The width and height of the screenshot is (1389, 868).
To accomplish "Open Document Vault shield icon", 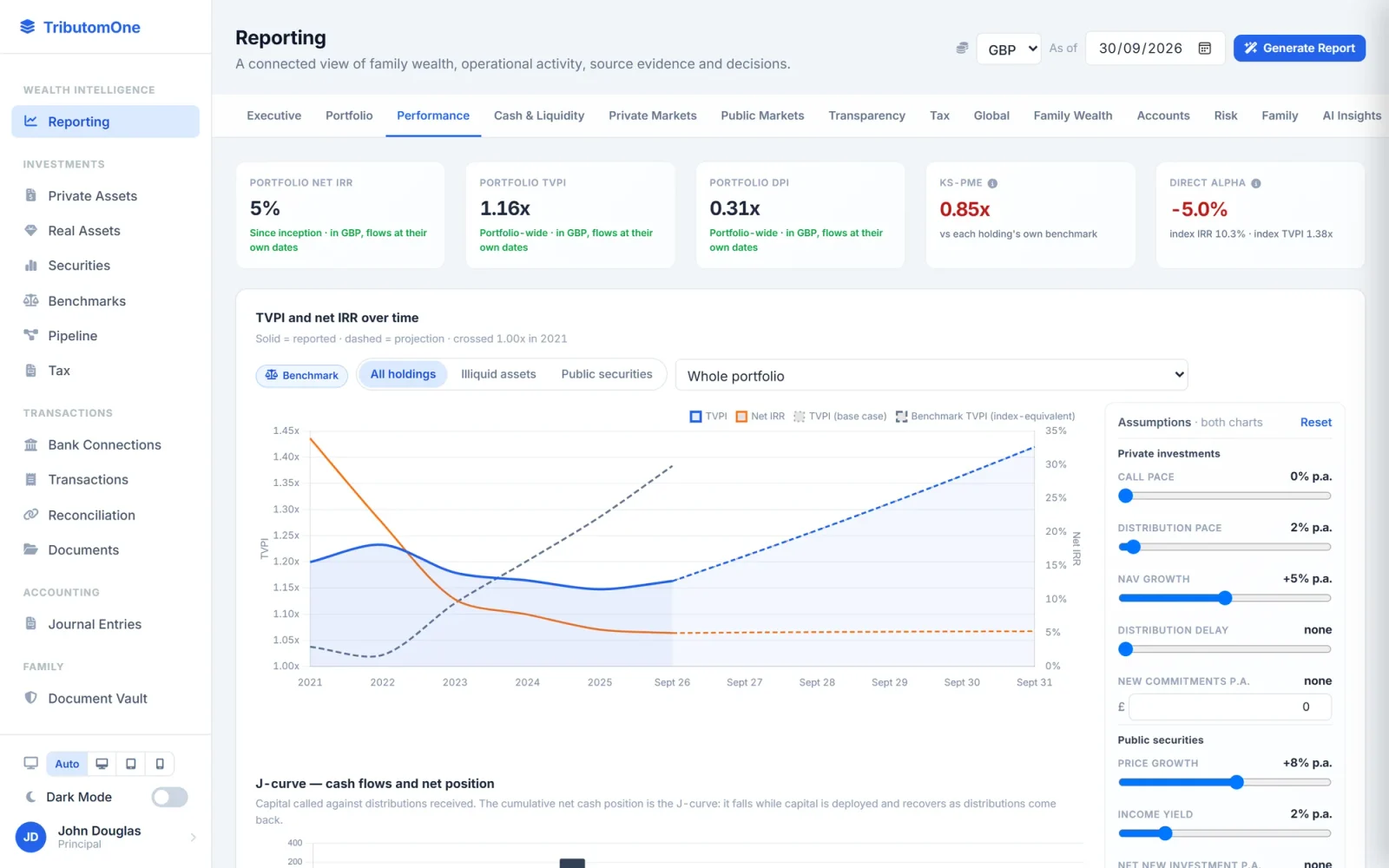I will [31, 698].
